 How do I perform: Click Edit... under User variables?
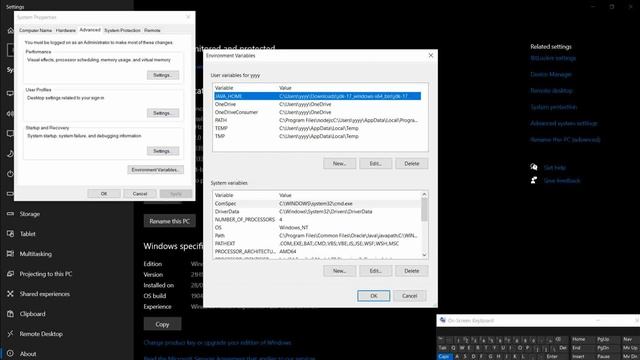376,164
